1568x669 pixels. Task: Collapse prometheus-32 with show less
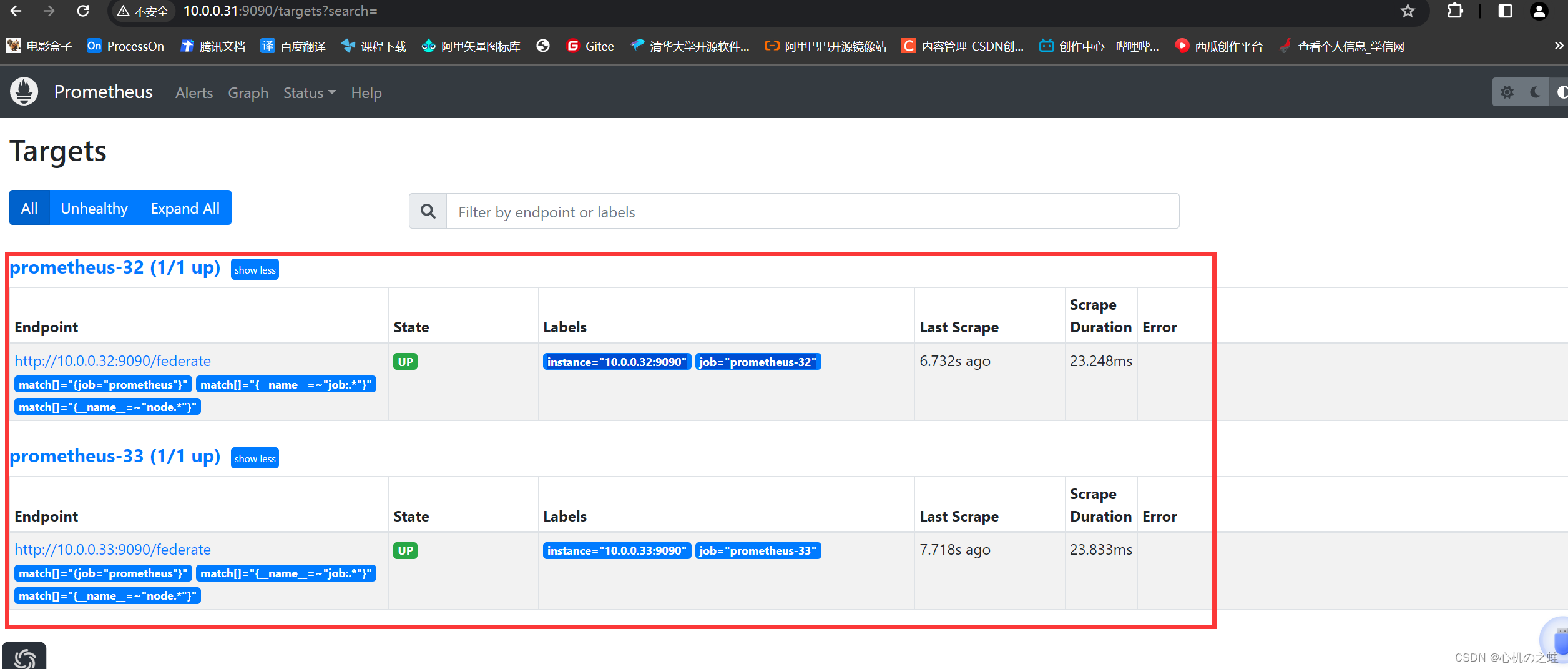point(255,270)
